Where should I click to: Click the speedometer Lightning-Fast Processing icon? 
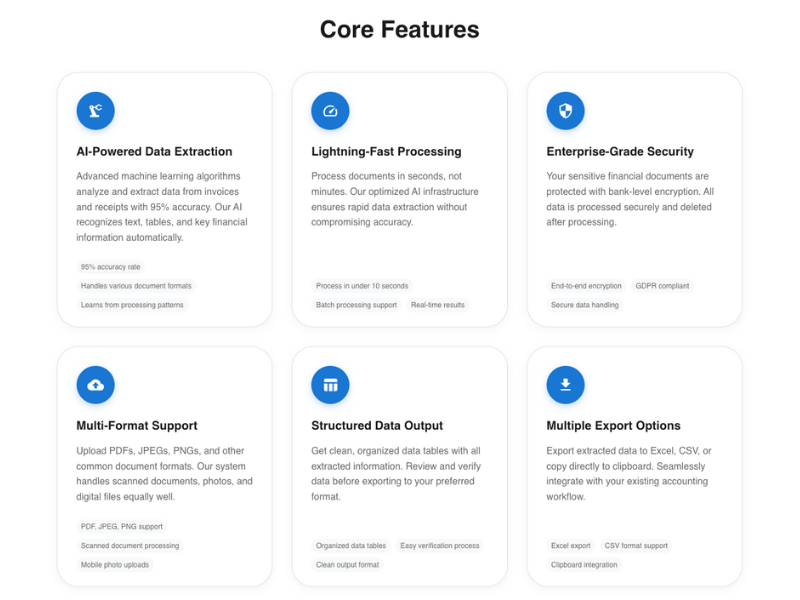coord(330,111)
